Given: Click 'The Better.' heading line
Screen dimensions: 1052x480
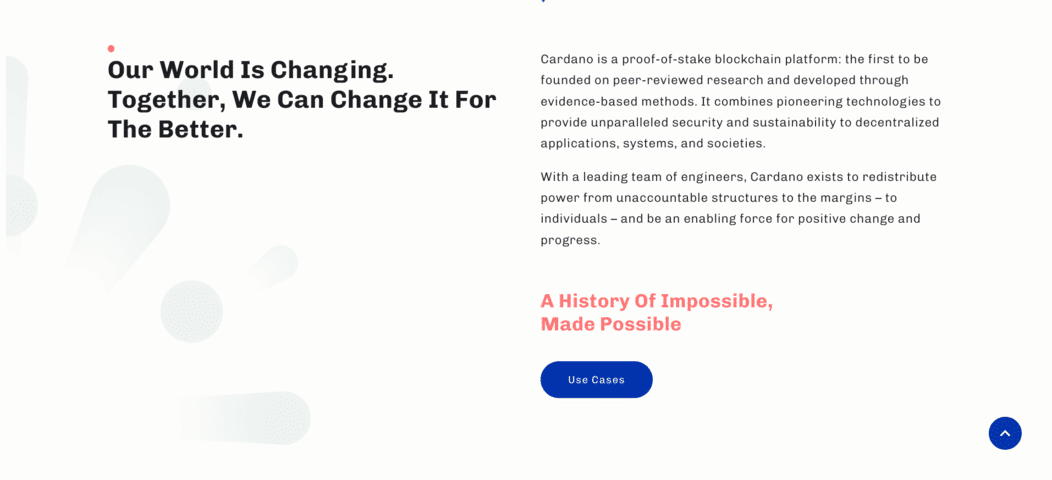Looking at the screenshot, I should (x=176, y=130).
